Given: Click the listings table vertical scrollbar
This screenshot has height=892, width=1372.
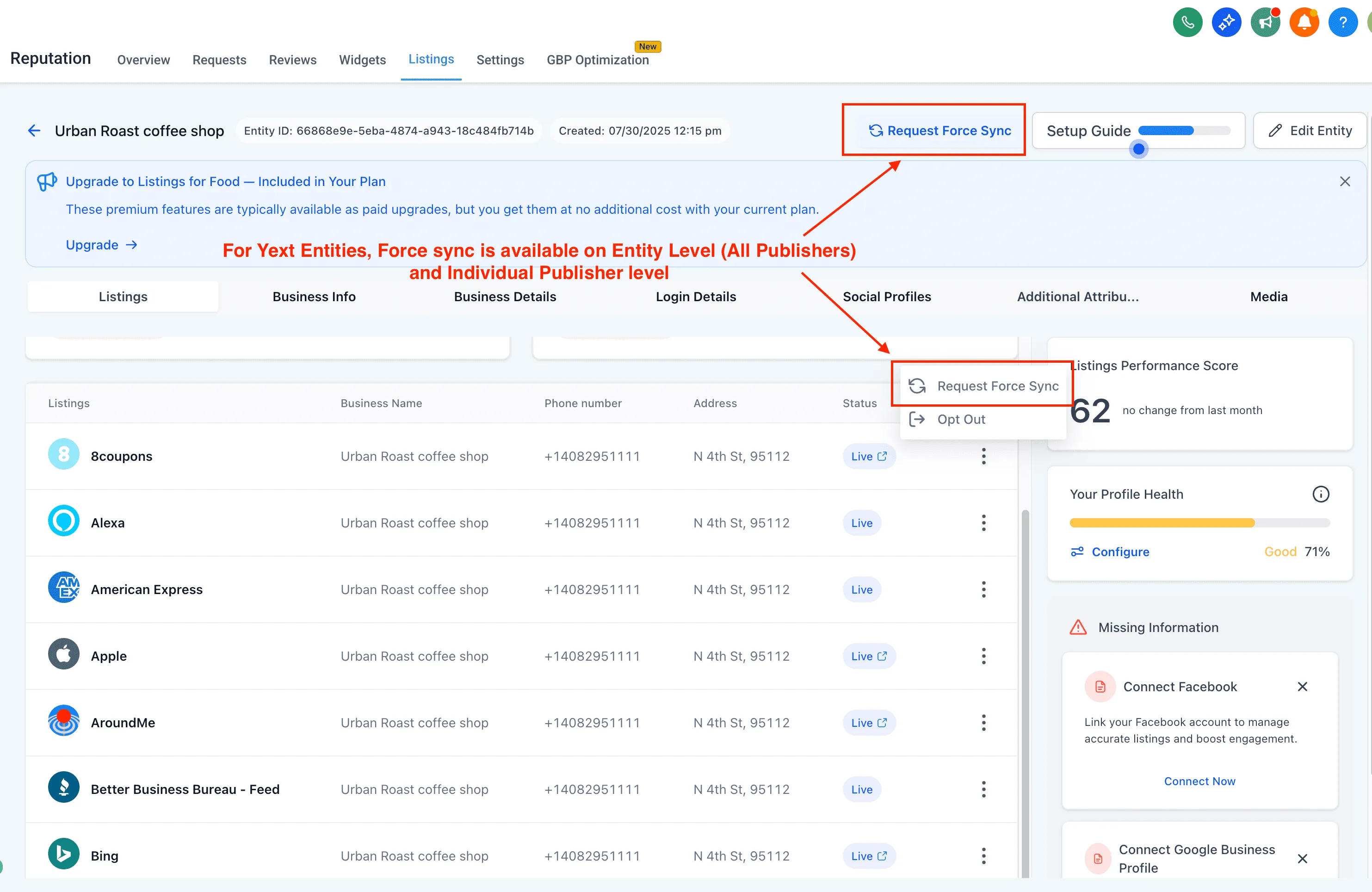Looking at the screenshot, I should 1025,692.
